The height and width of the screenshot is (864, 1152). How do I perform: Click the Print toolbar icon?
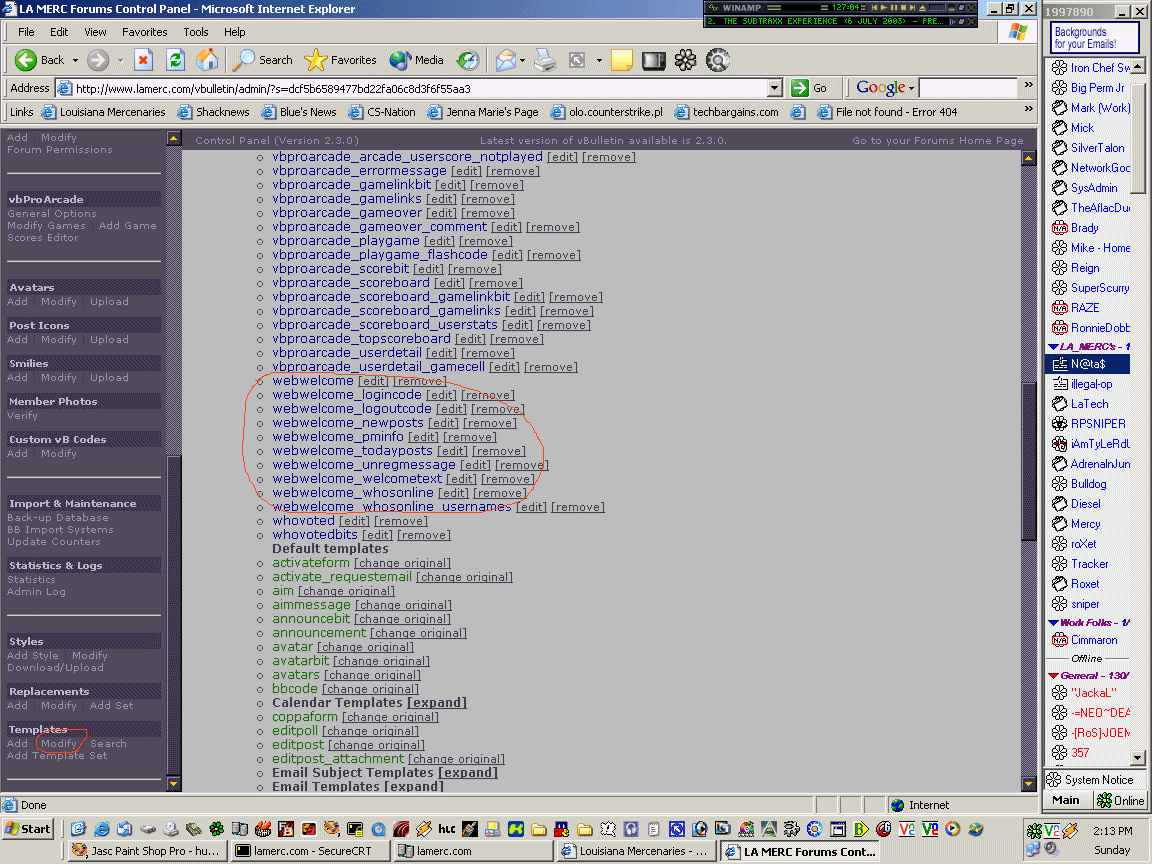tap(544, 60)
